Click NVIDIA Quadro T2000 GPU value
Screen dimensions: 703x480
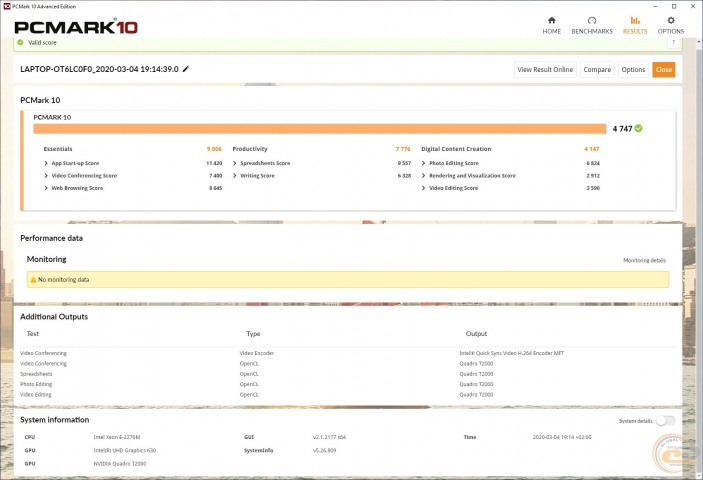[x=120, y=463]
